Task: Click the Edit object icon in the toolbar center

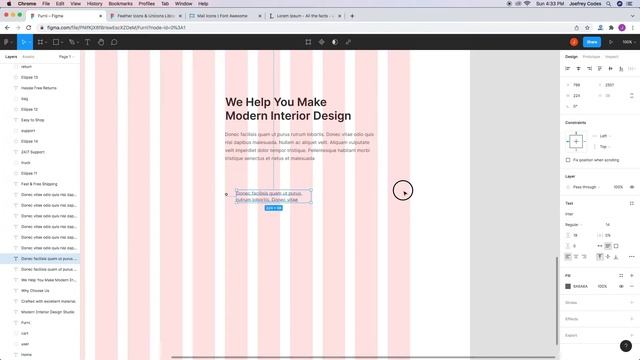Action: point(308,42)
